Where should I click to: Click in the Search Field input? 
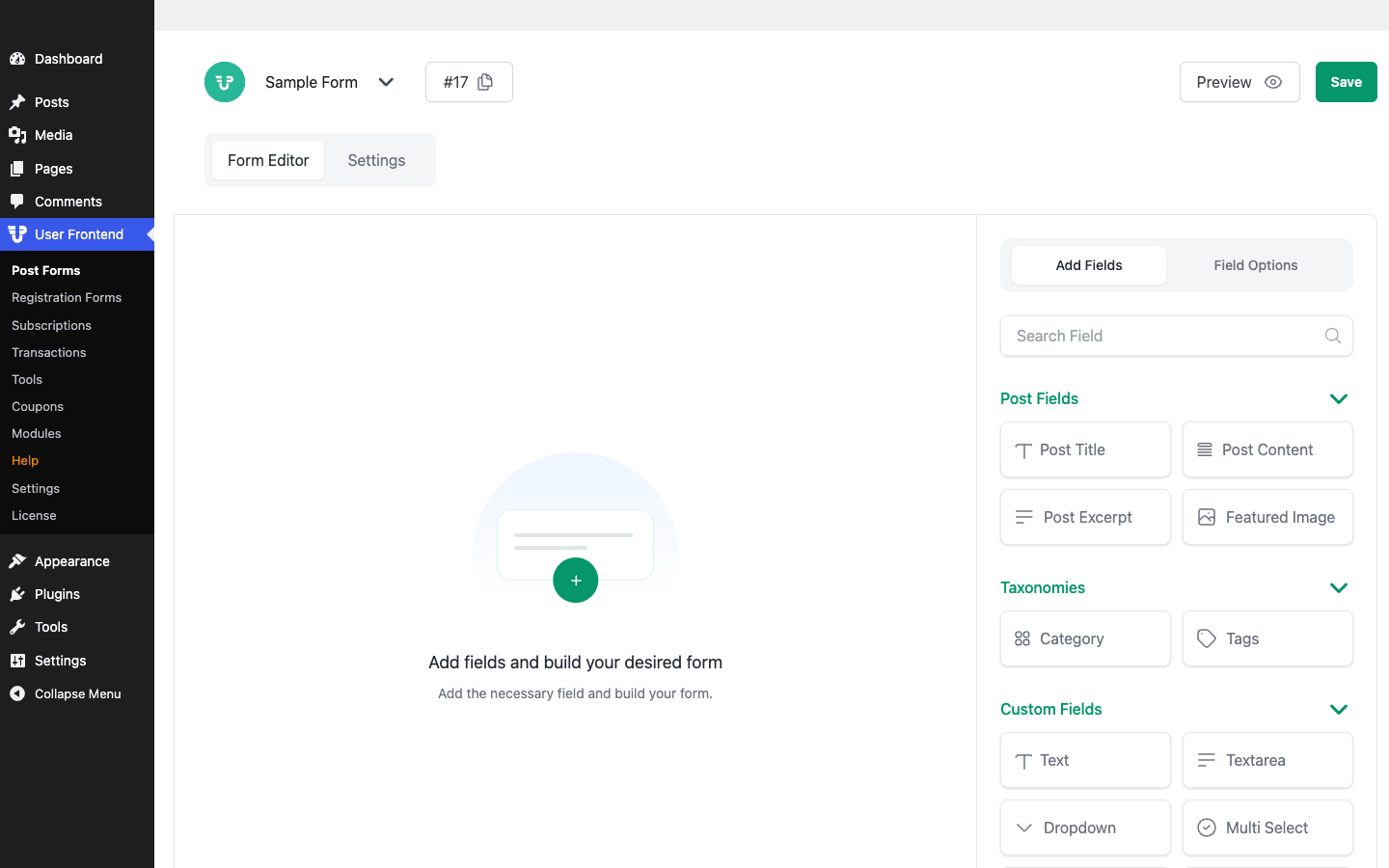[x=1177, y=336]
